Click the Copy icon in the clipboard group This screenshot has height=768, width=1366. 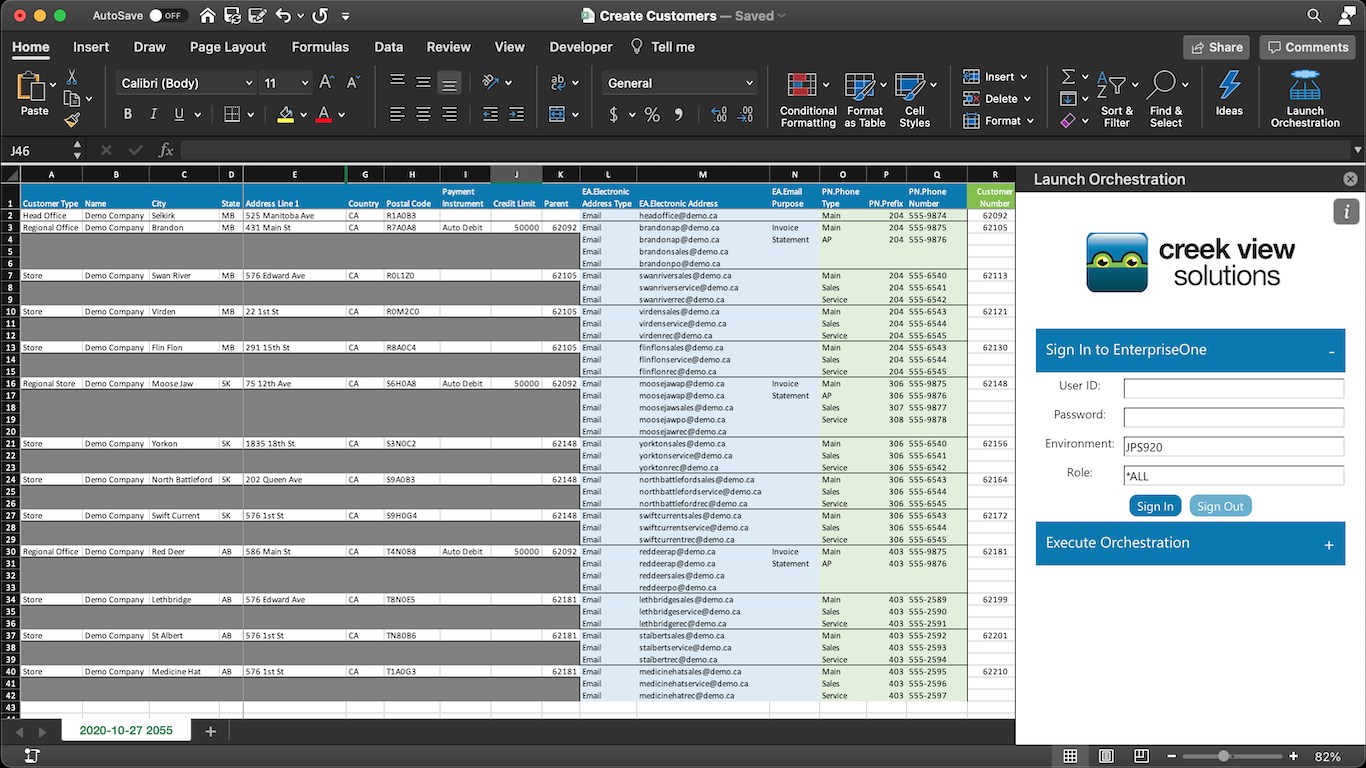click(x=72, y=99)
